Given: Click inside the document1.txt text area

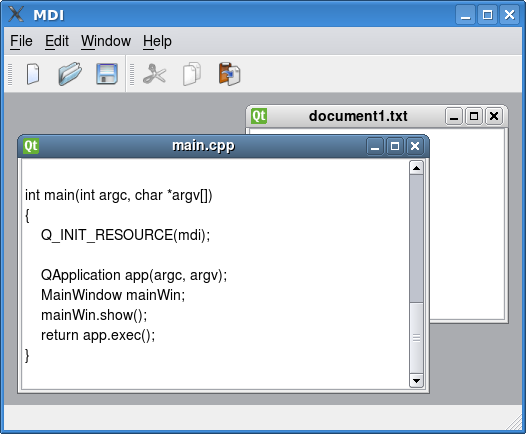Looking at the screenshot, I should (467, 224).
